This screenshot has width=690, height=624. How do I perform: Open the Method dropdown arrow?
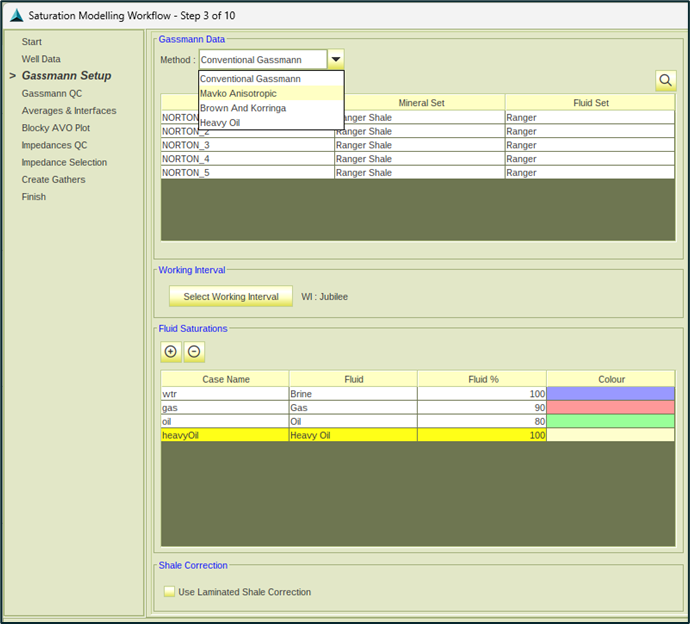point(336,59)
